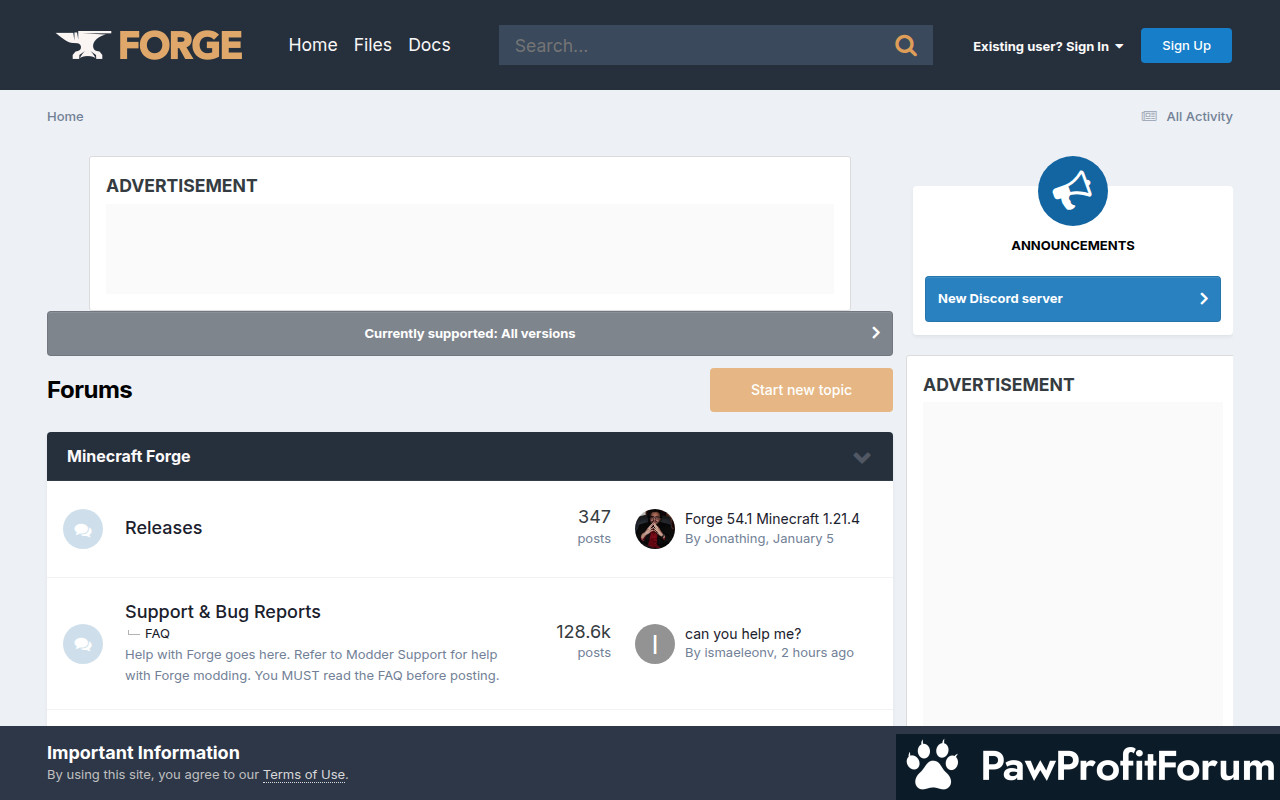1280x800 pixels.
Task: Click the orange search magnifier icon
Action: click(x=906, y=45)
